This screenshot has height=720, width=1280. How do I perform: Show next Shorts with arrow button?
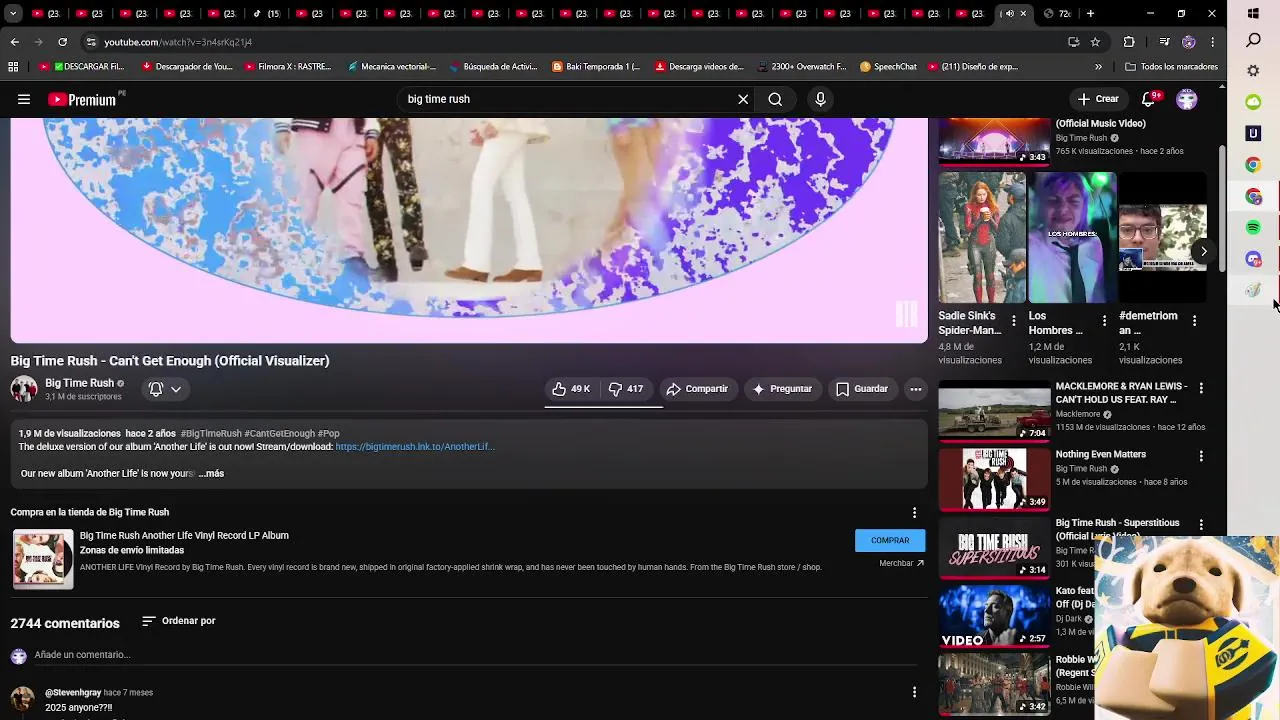[x=1204, y=252]
